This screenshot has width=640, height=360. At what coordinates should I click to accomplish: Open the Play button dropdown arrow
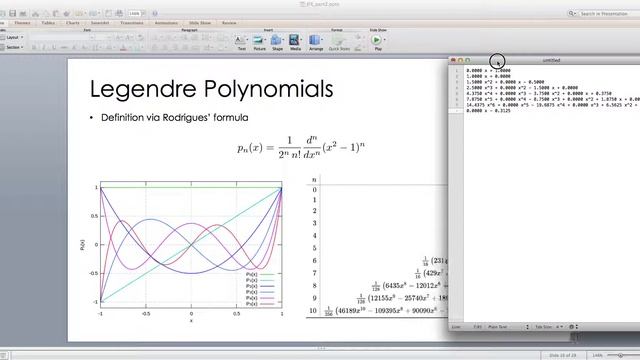[384, 40]
